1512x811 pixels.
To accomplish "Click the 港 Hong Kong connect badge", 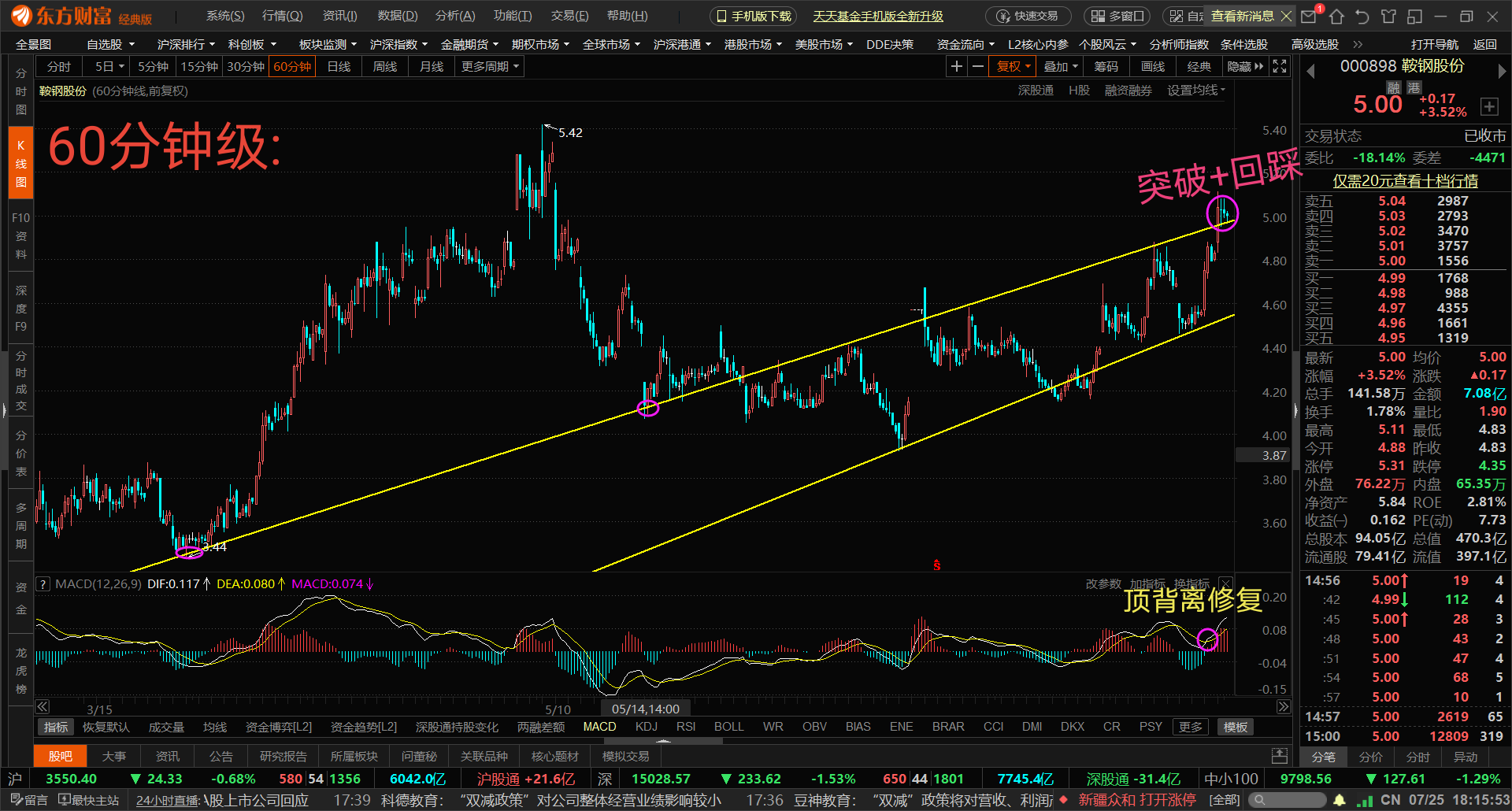I will 1414,88.
